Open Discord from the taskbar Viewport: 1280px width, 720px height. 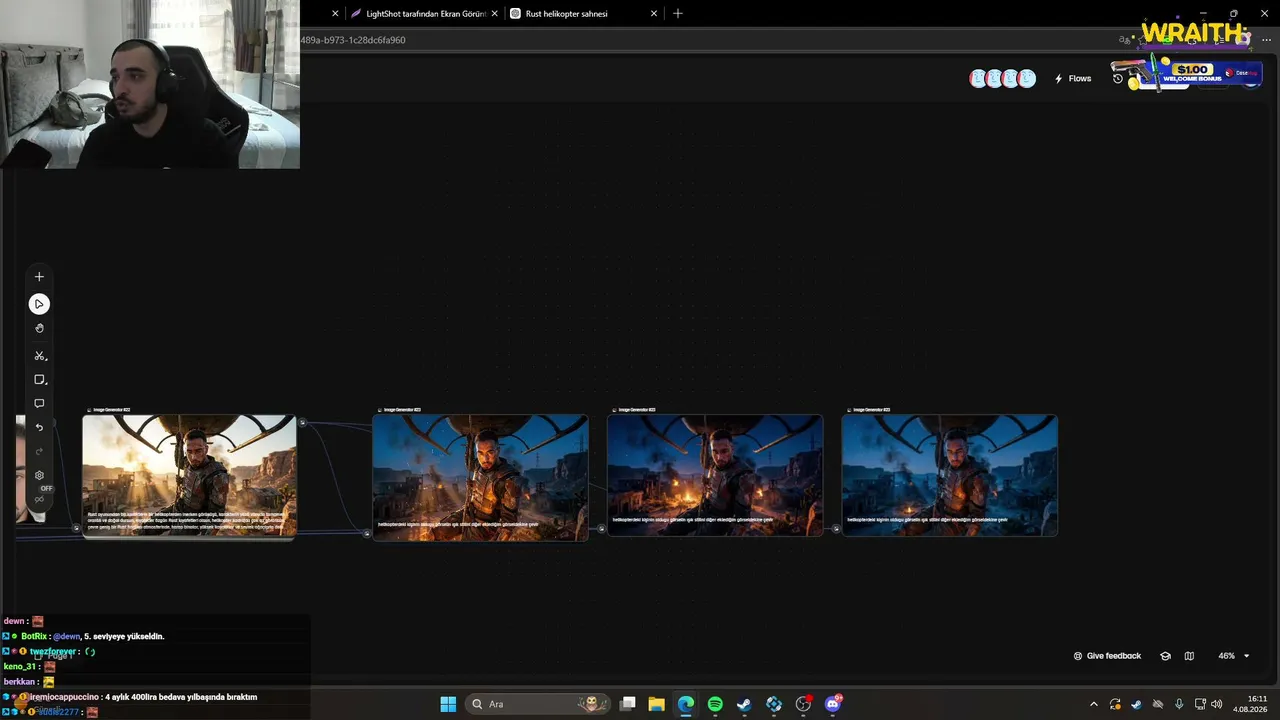coord(833,704)
